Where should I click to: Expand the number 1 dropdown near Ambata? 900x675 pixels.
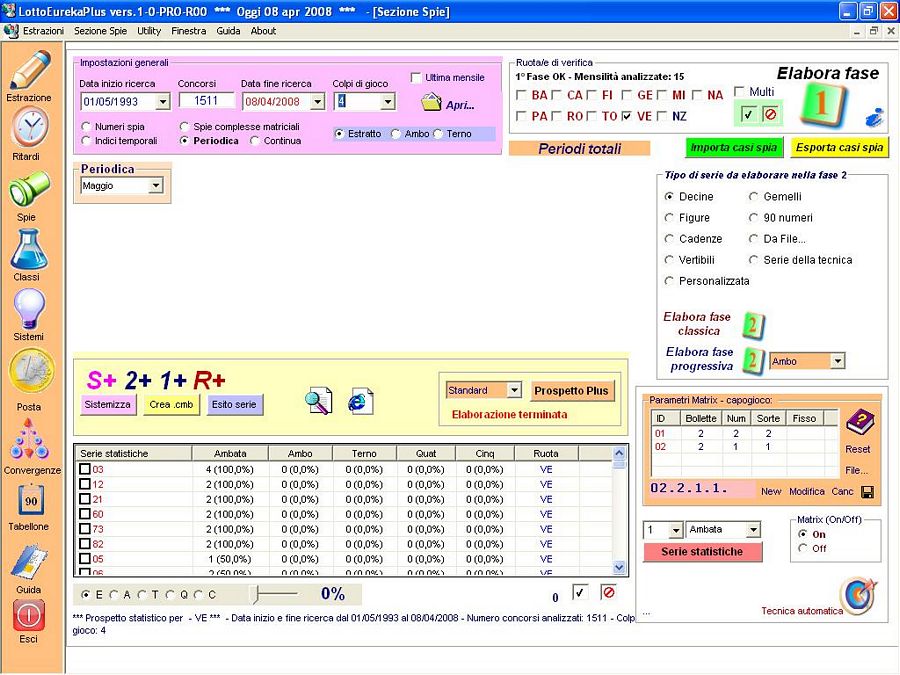click(676, 530)
